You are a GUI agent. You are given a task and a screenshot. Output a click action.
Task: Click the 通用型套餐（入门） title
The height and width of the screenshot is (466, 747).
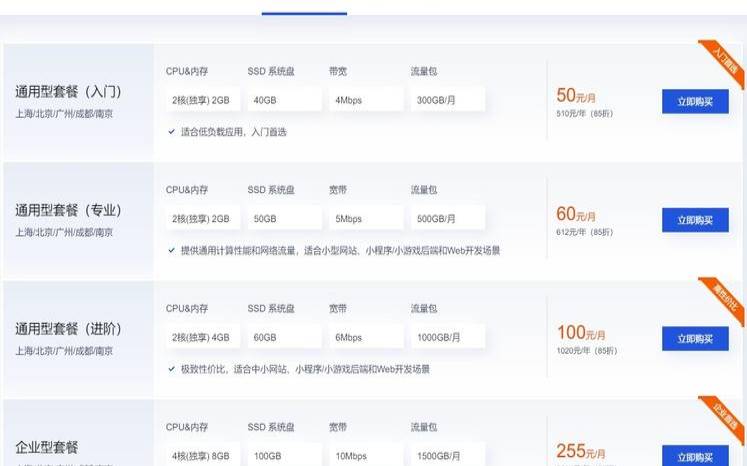pos(68,91)
